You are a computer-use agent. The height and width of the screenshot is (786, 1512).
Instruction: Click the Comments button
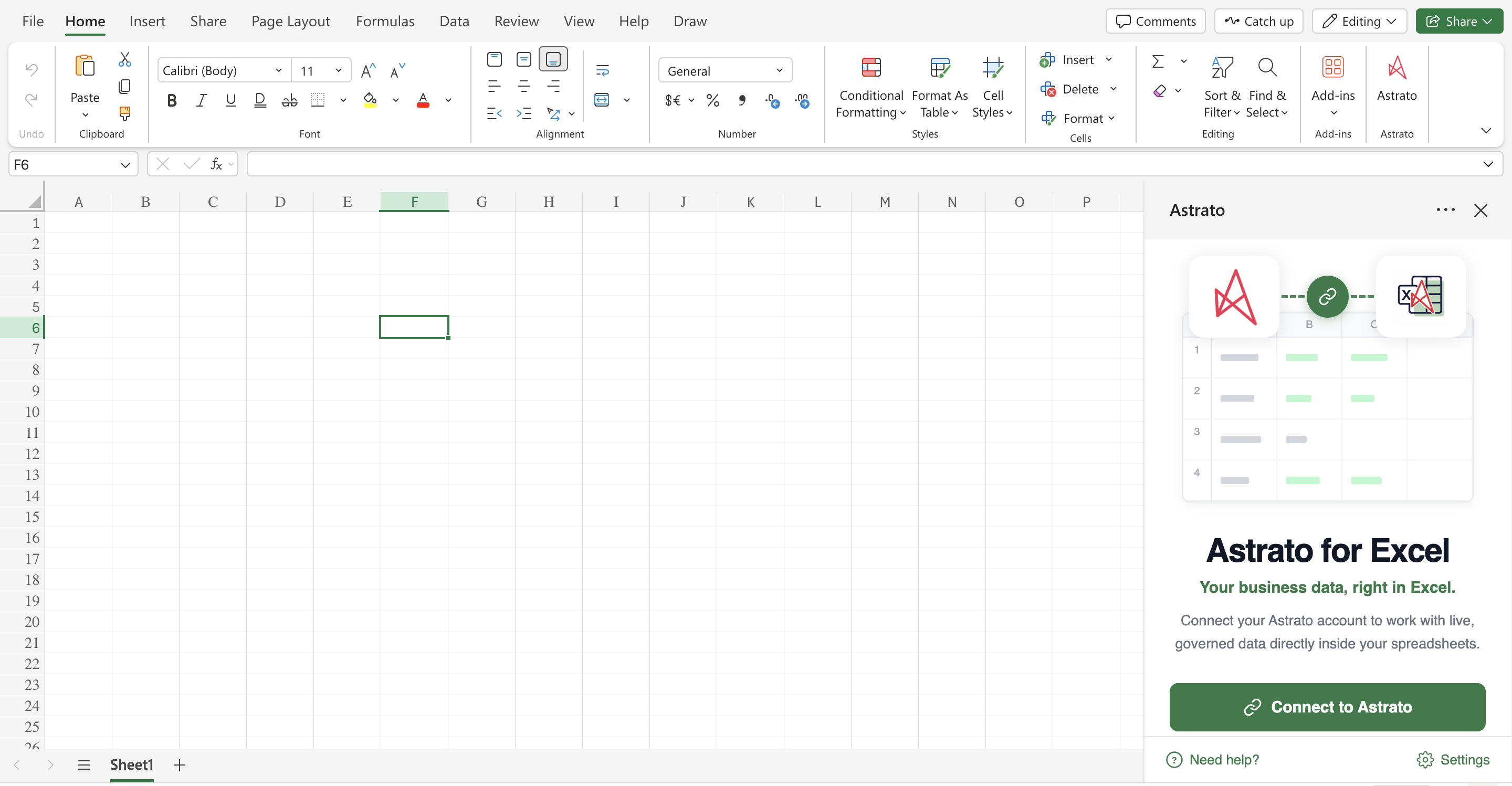coord(1155,21)
